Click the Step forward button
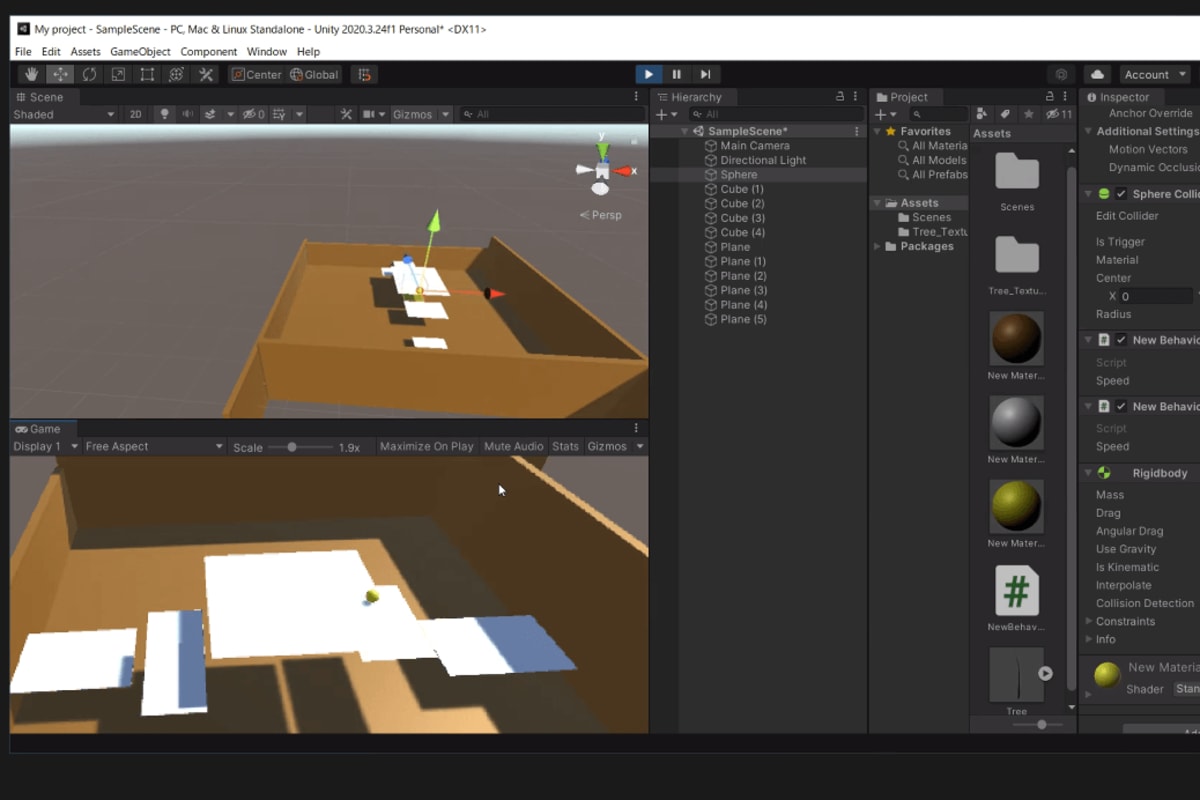 [705, 74]
